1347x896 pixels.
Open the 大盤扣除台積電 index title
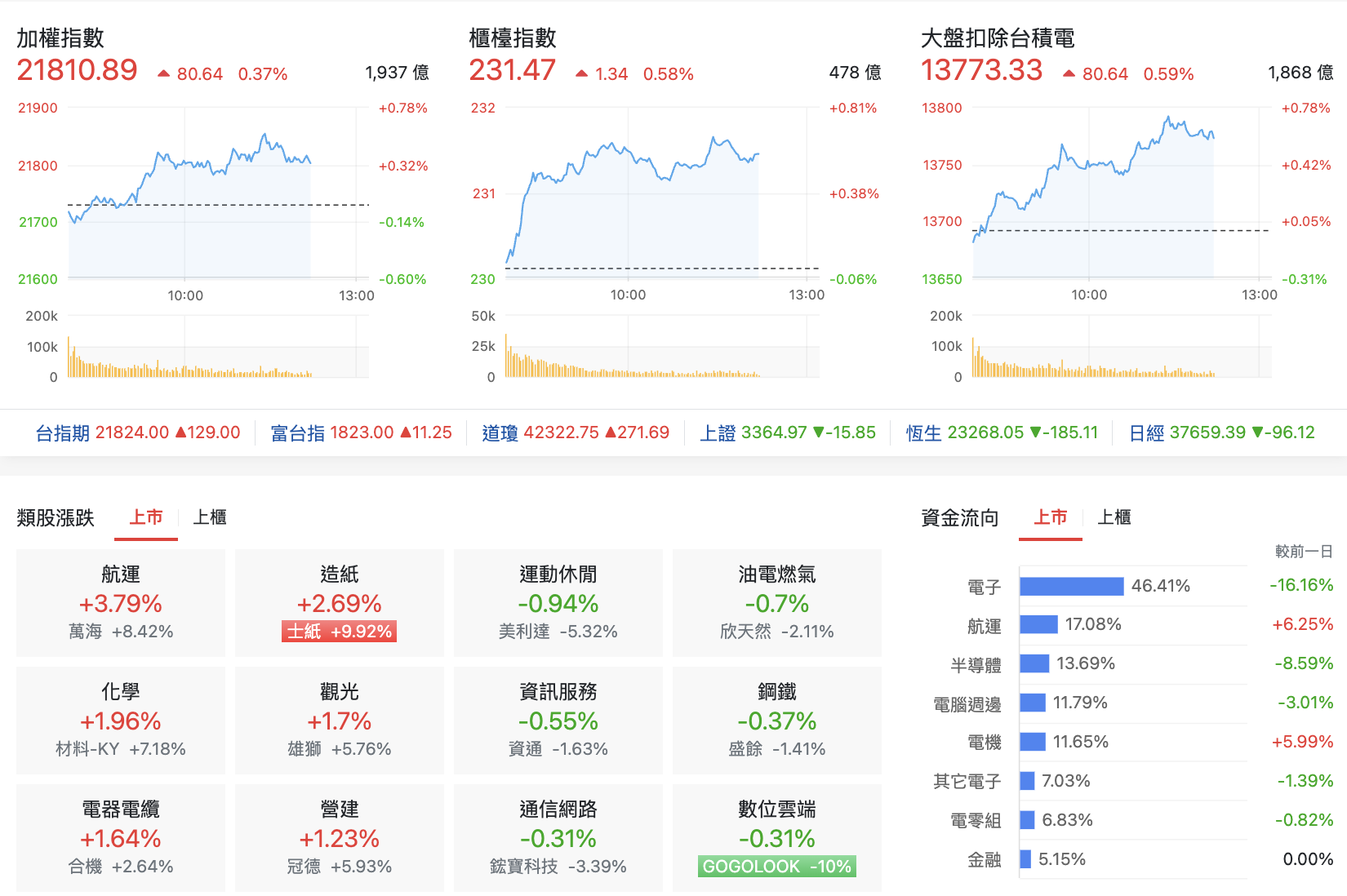click(998, 38)
